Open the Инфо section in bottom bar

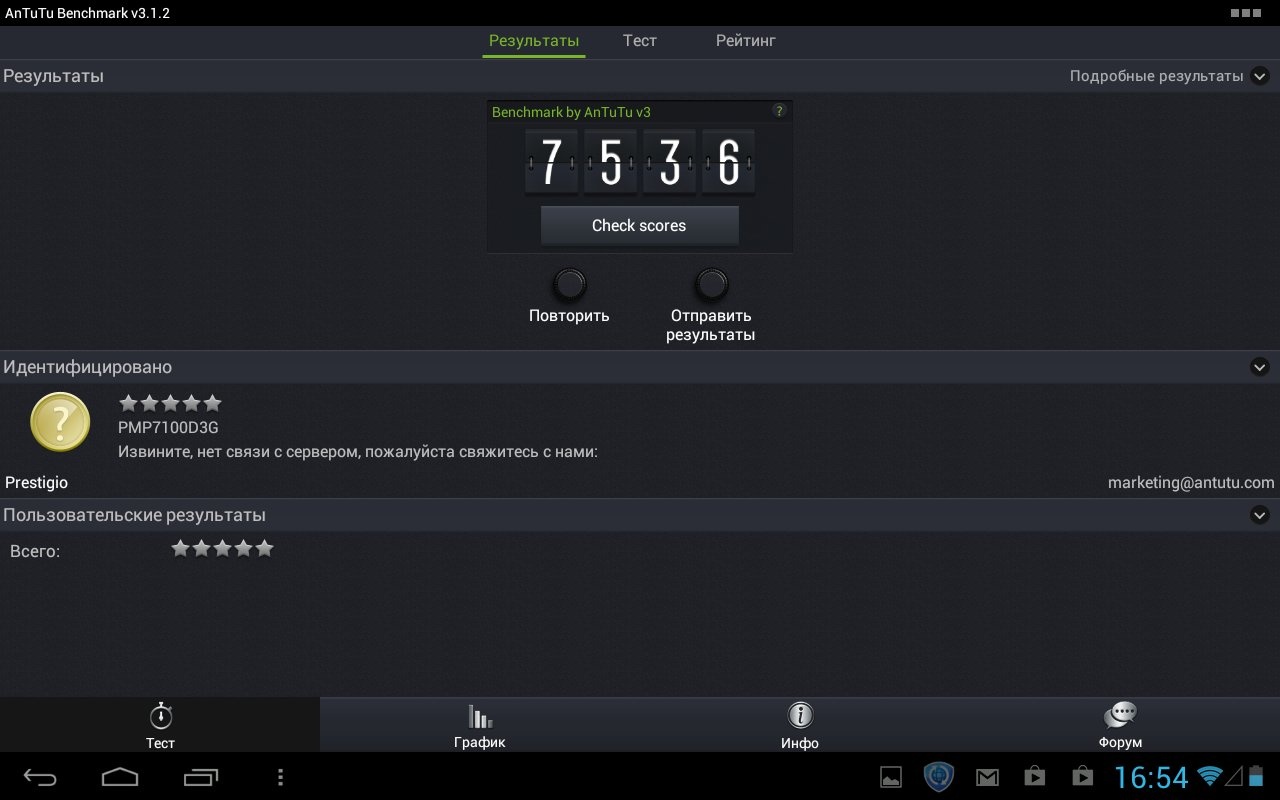click(799, 725)
